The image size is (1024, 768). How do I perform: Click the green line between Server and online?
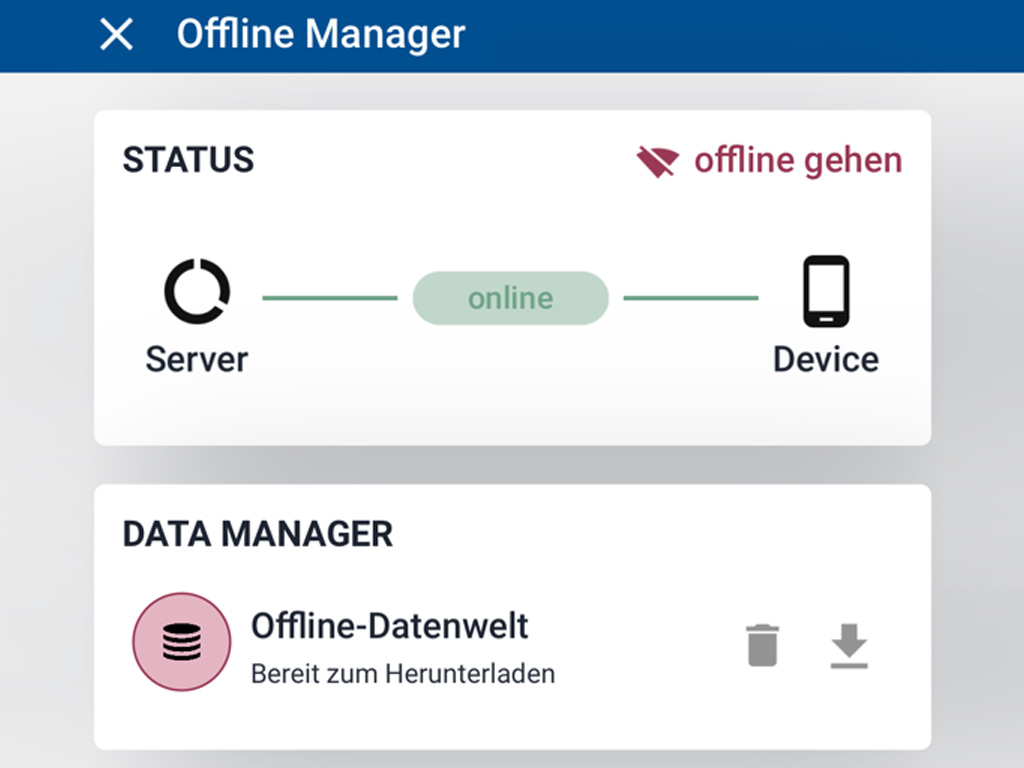(329, 298)
